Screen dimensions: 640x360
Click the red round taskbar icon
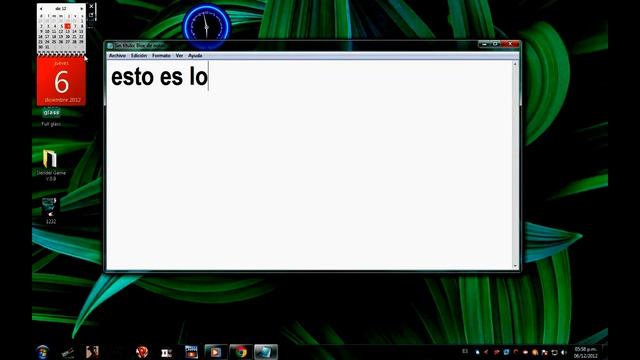coord(142,352)
